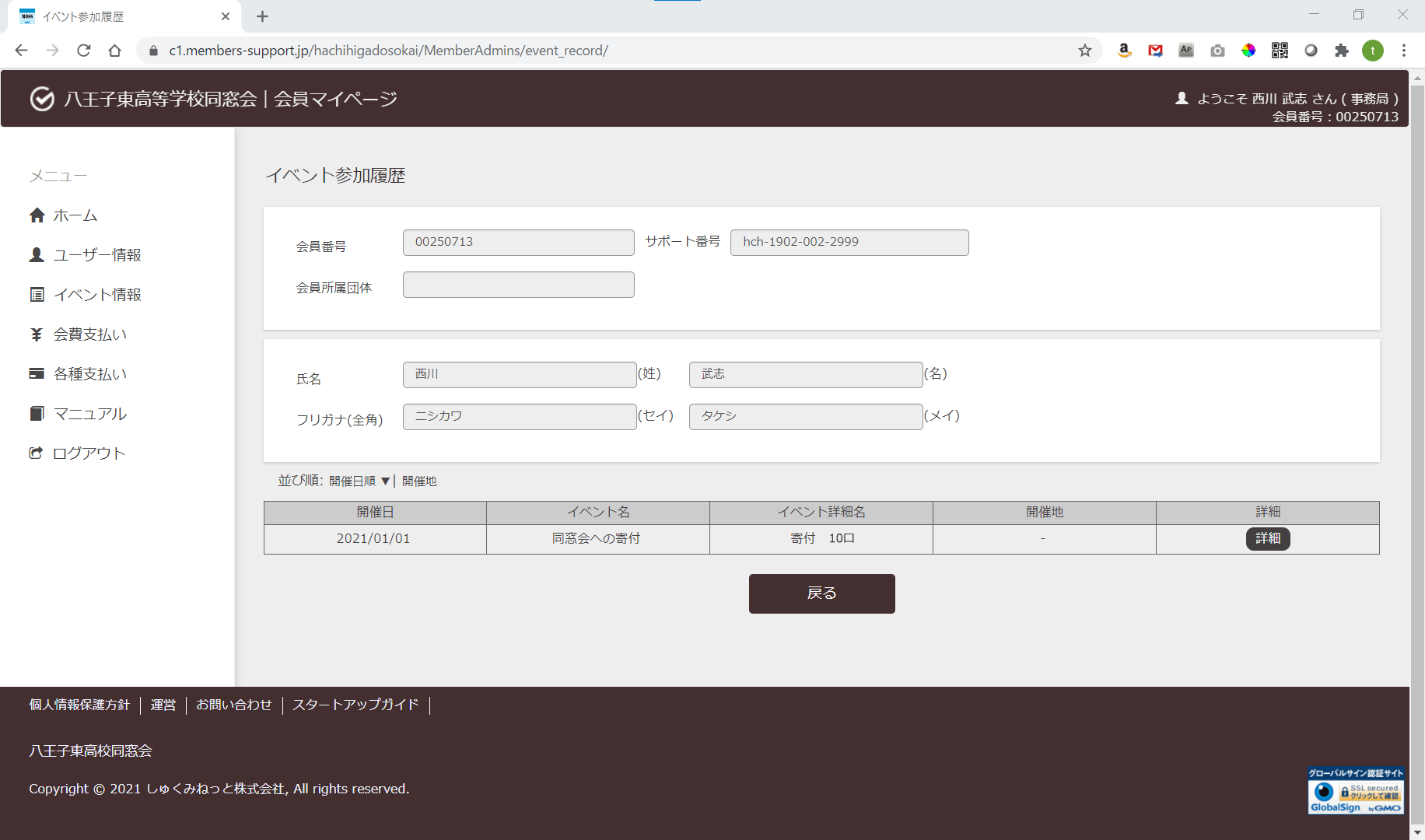Click the GlobalSign SSL secured badge
The height and width of the screenshot is (840, 1425).
1356,791
